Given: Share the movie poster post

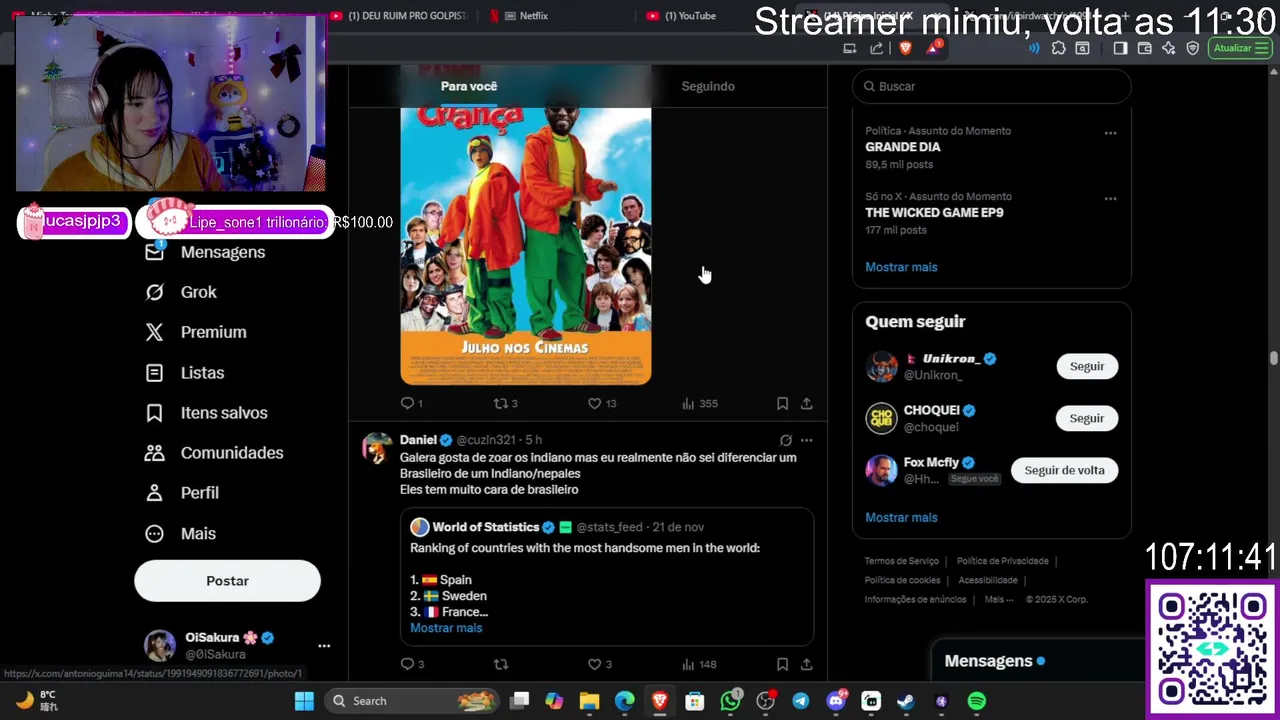Looking at the screenshot, I should point(806,404).
